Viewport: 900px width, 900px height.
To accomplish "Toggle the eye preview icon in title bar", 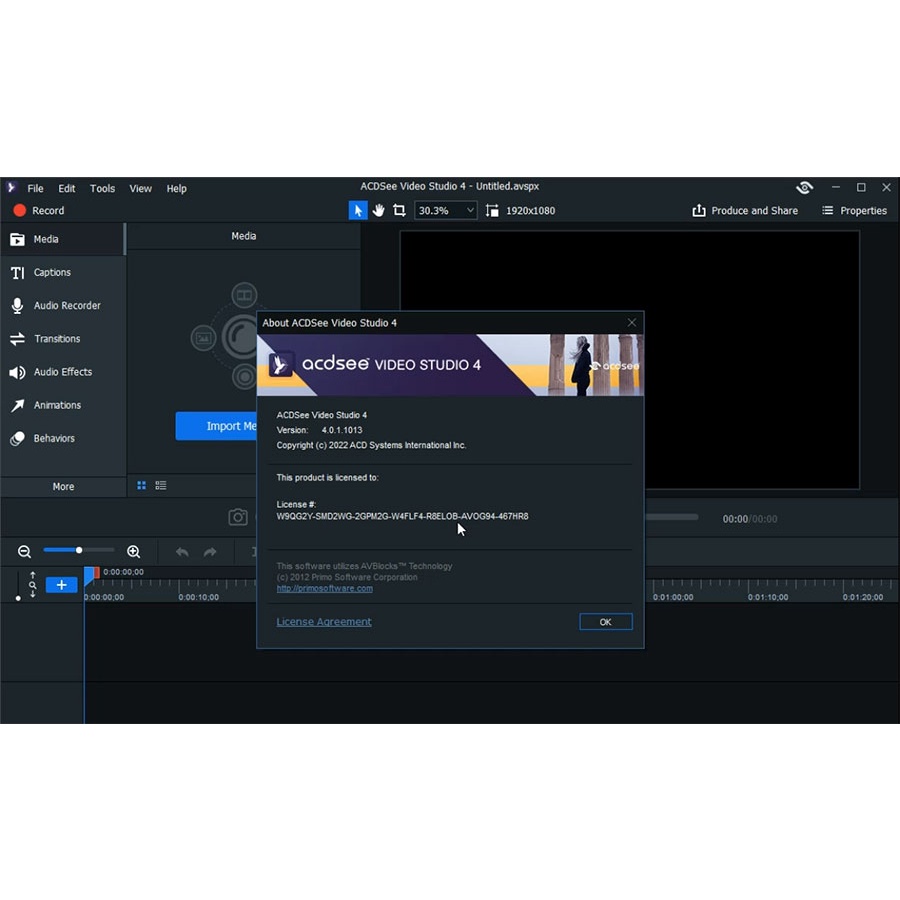I will click(804, 188).
